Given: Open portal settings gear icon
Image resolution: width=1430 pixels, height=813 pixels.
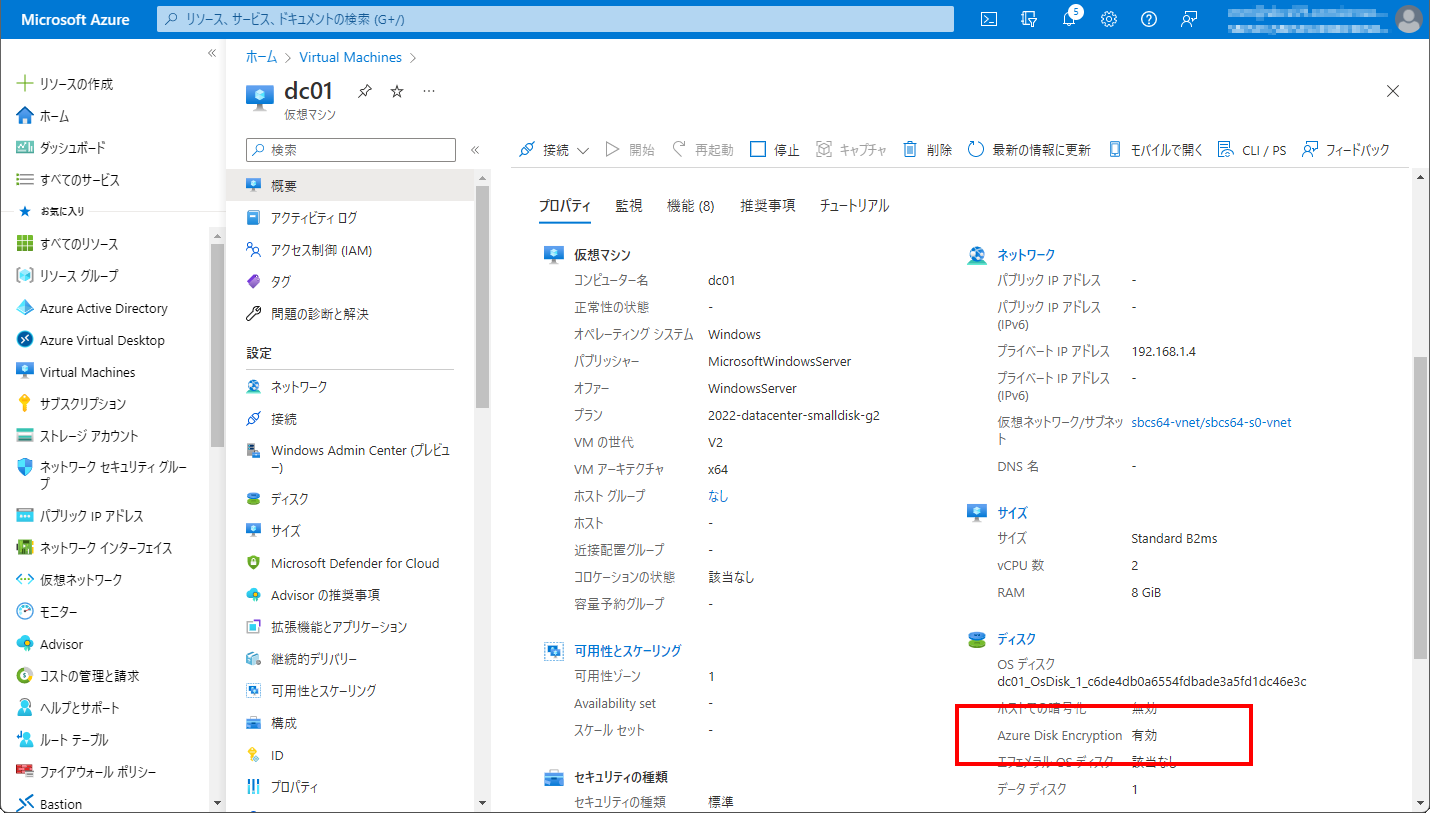Looking at the screenshot, I should click(x=1109, y=19).
